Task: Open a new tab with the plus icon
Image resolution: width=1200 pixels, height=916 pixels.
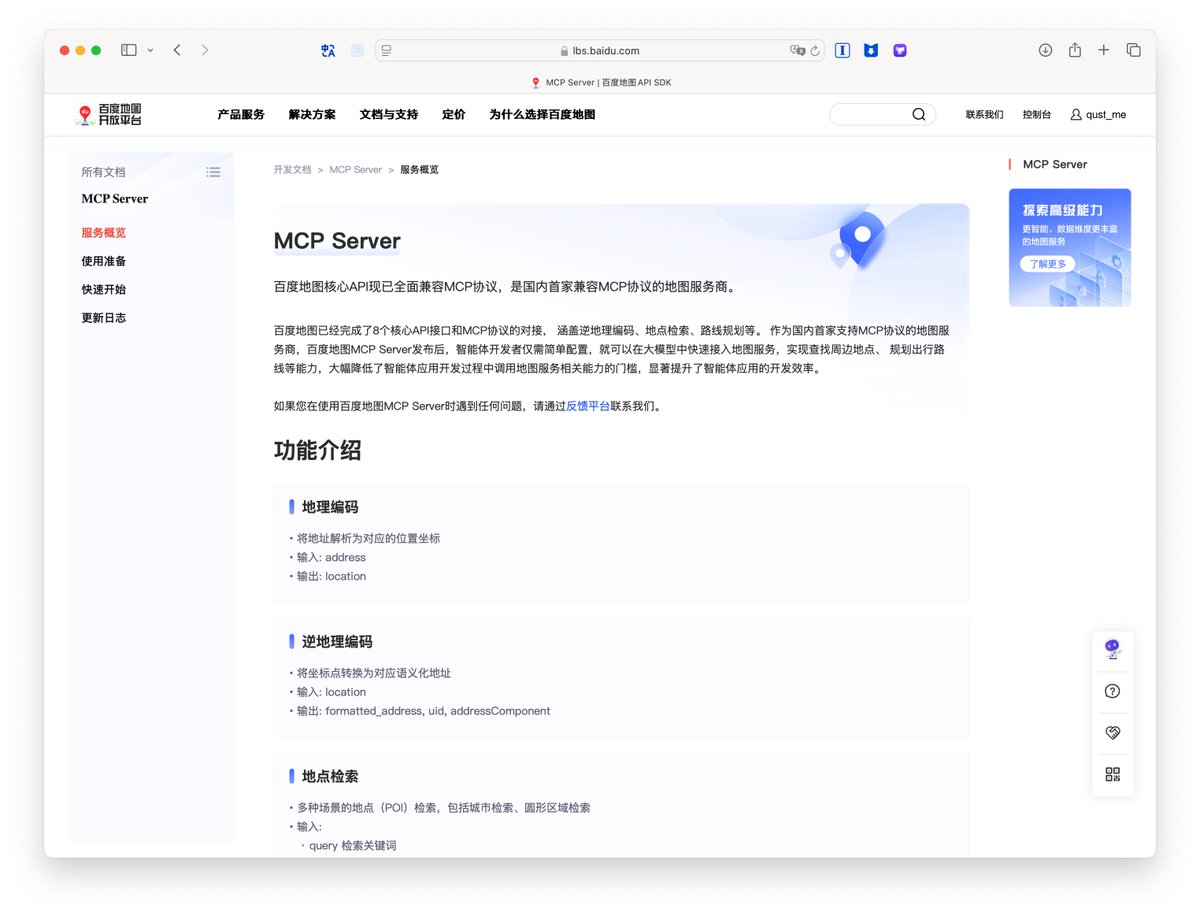Action: pyautogui.click(x=1104, y=50)
